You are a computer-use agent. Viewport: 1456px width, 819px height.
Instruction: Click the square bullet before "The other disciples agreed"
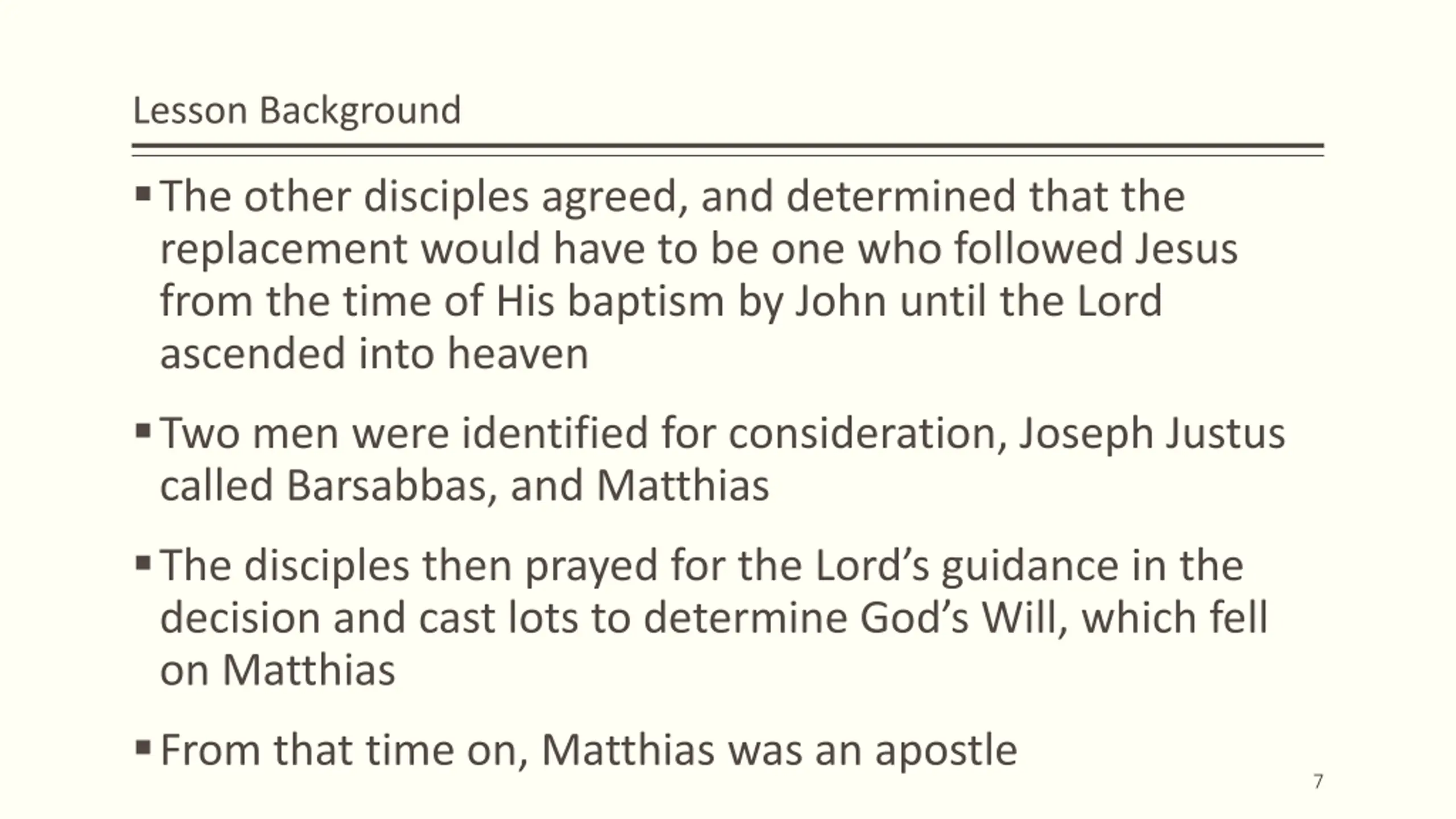tap(143, 195)
